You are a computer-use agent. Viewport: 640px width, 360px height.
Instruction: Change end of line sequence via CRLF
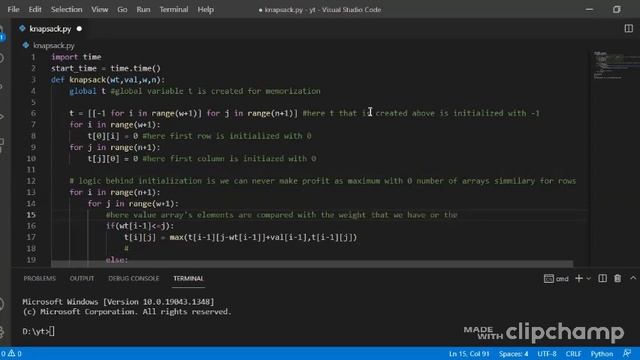click(x=573, y=353)
